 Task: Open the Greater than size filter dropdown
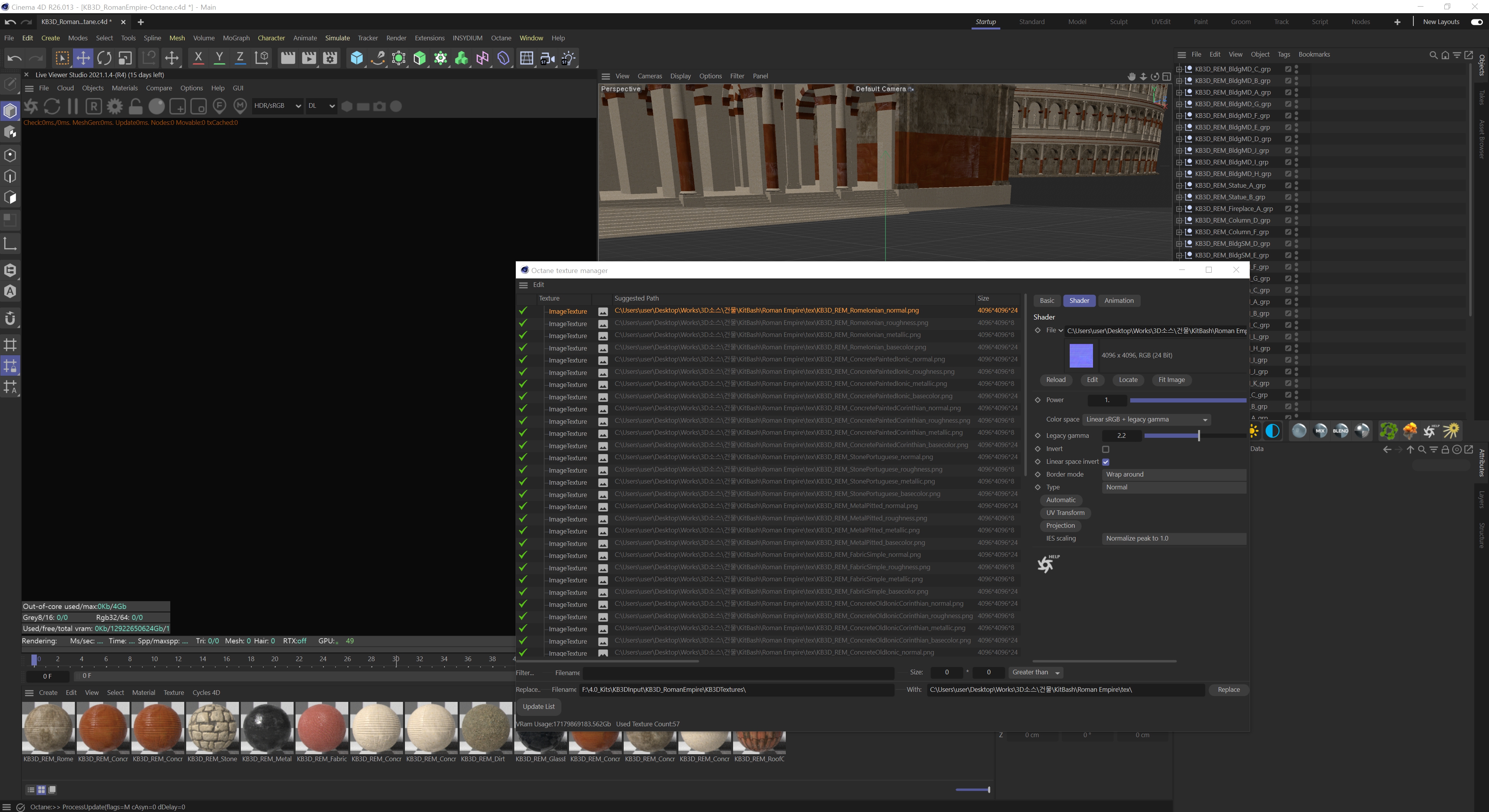point(1036,672)
